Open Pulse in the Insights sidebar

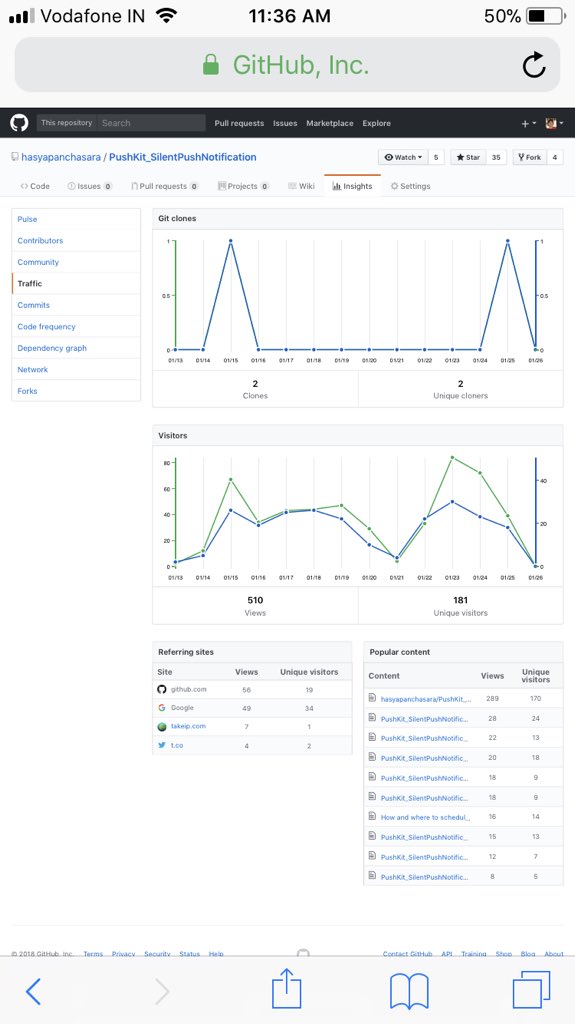point(76,219)
